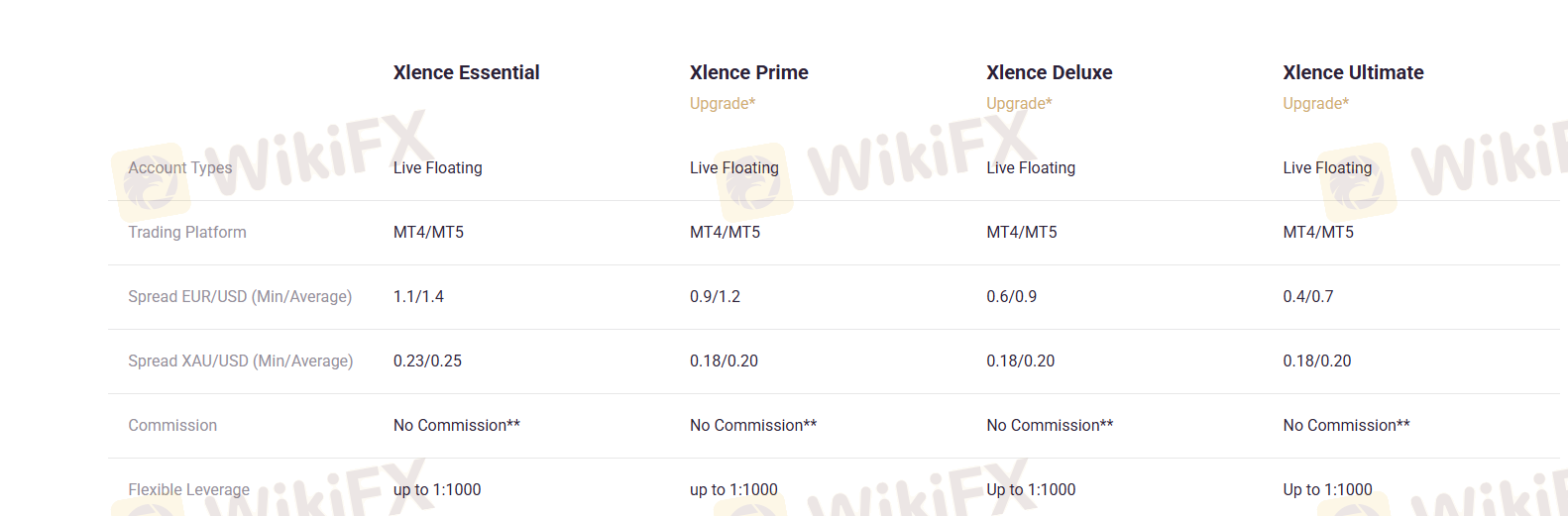Select the Flexible Leverage row label
1568x516 pixels.
click(x=188, y=489)
